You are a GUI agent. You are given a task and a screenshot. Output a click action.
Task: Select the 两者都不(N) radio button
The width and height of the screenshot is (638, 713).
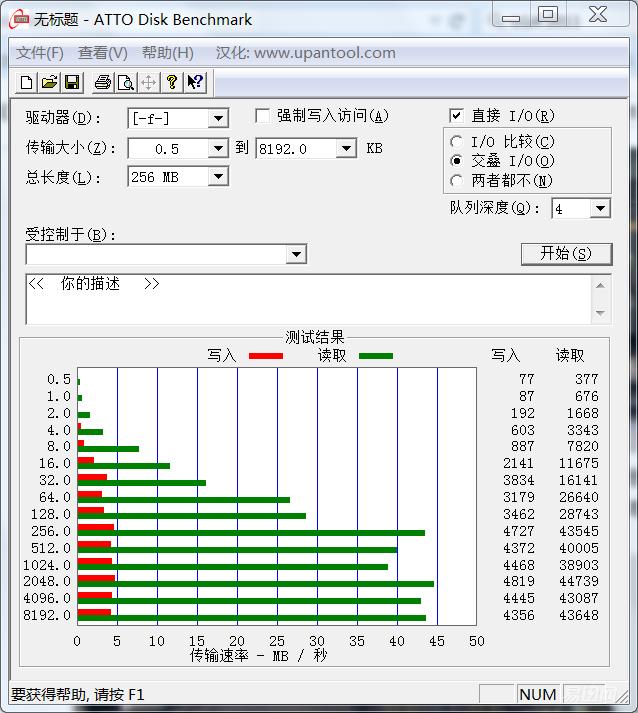(x=456, y=181)
